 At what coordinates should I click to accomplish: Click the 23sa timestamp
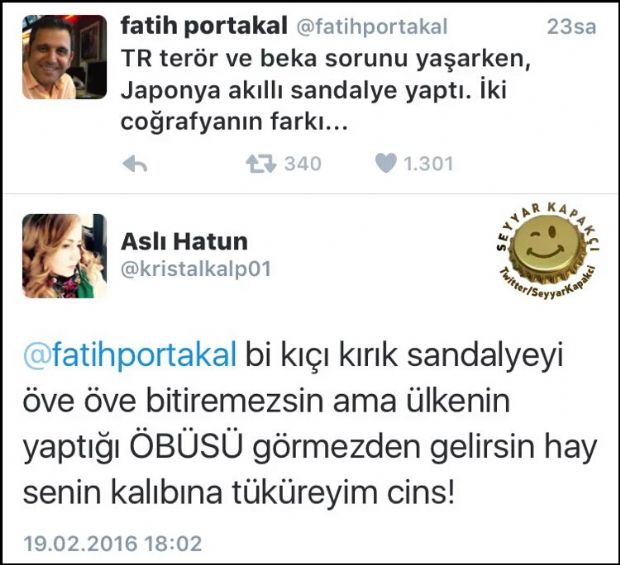pos(571,27)
